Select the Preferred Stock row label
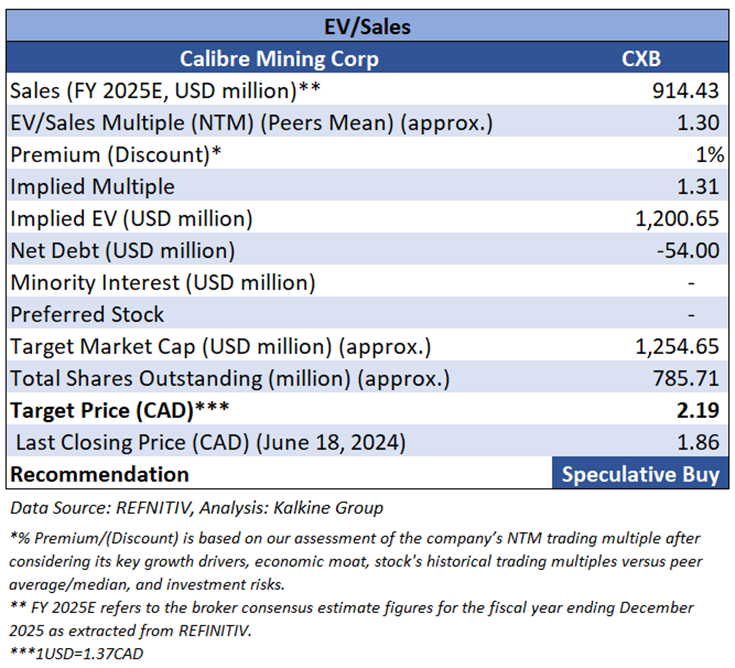735x668 pixels. click(x=87, y=315)
